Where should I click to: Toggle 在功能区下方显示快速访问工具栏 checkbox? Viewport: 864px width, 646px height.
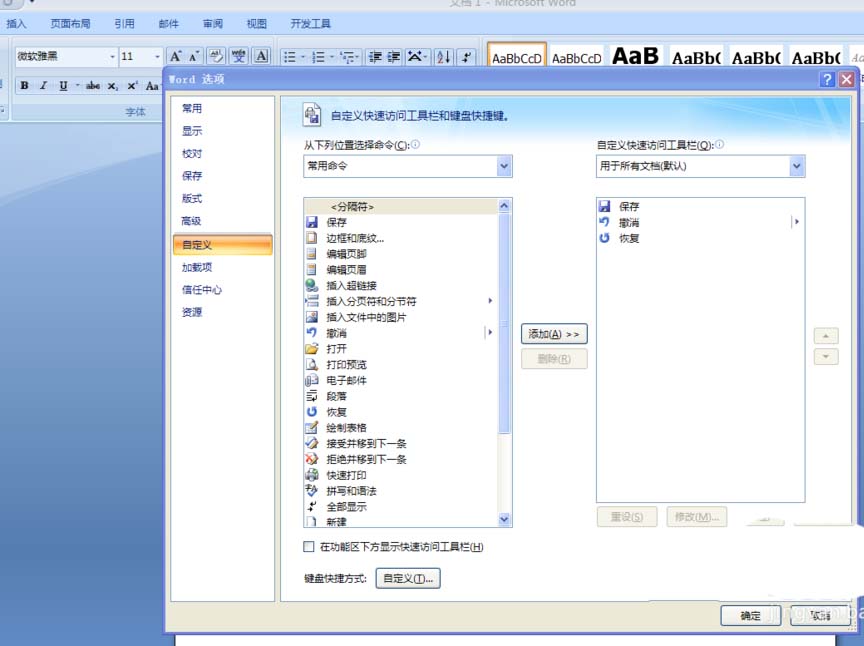tap(309, 547)
